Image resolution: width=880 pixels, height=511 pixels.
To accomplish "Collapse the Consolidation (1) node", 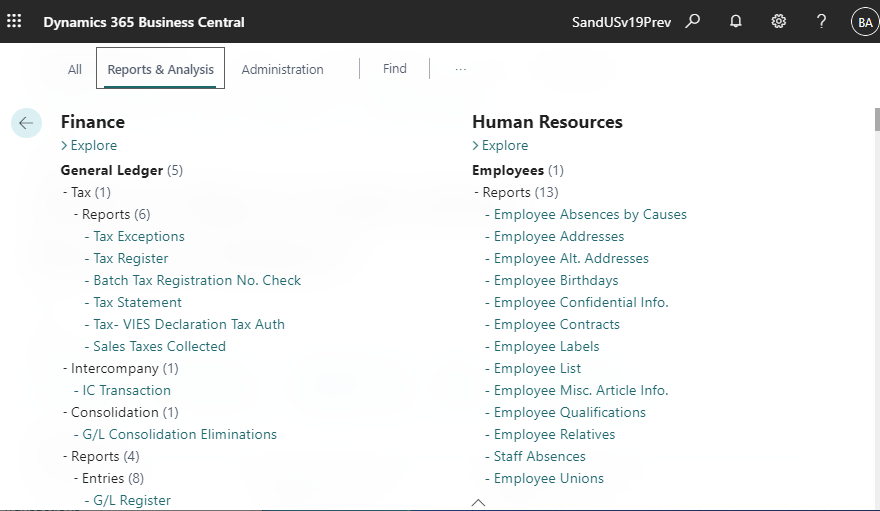I will click(121, 412).
